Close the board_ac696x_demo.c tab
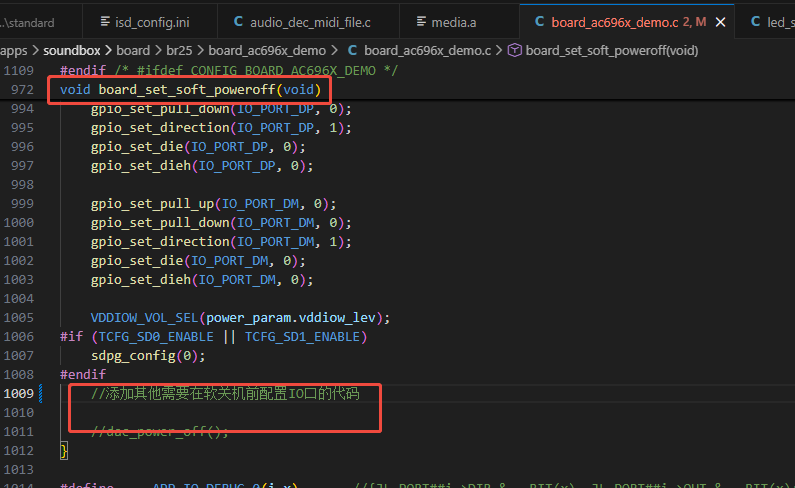The height and width of the screenshot is (488, 795). point(720,22)
